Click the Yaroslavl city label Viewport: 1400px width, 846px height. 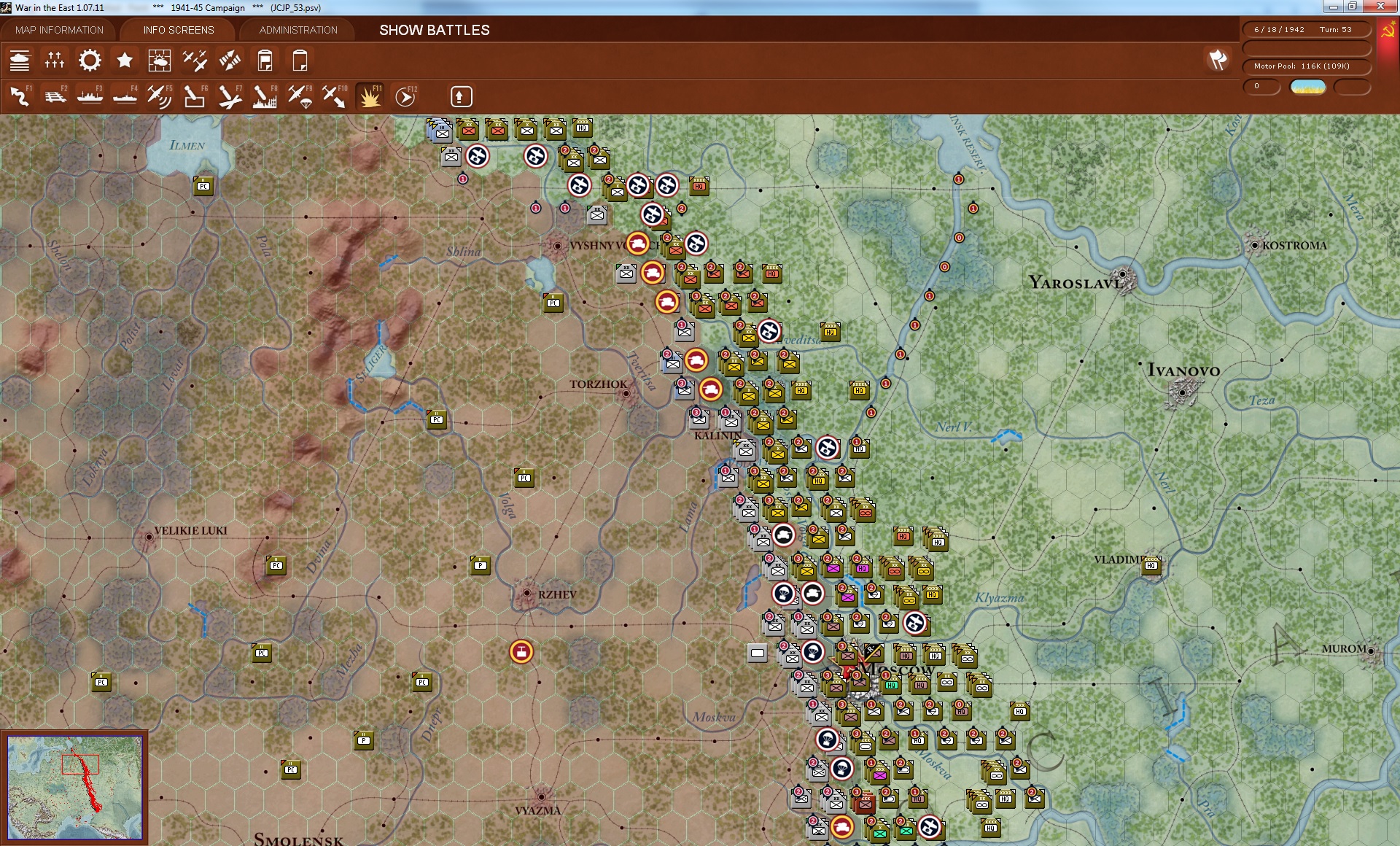(1076, 283)
